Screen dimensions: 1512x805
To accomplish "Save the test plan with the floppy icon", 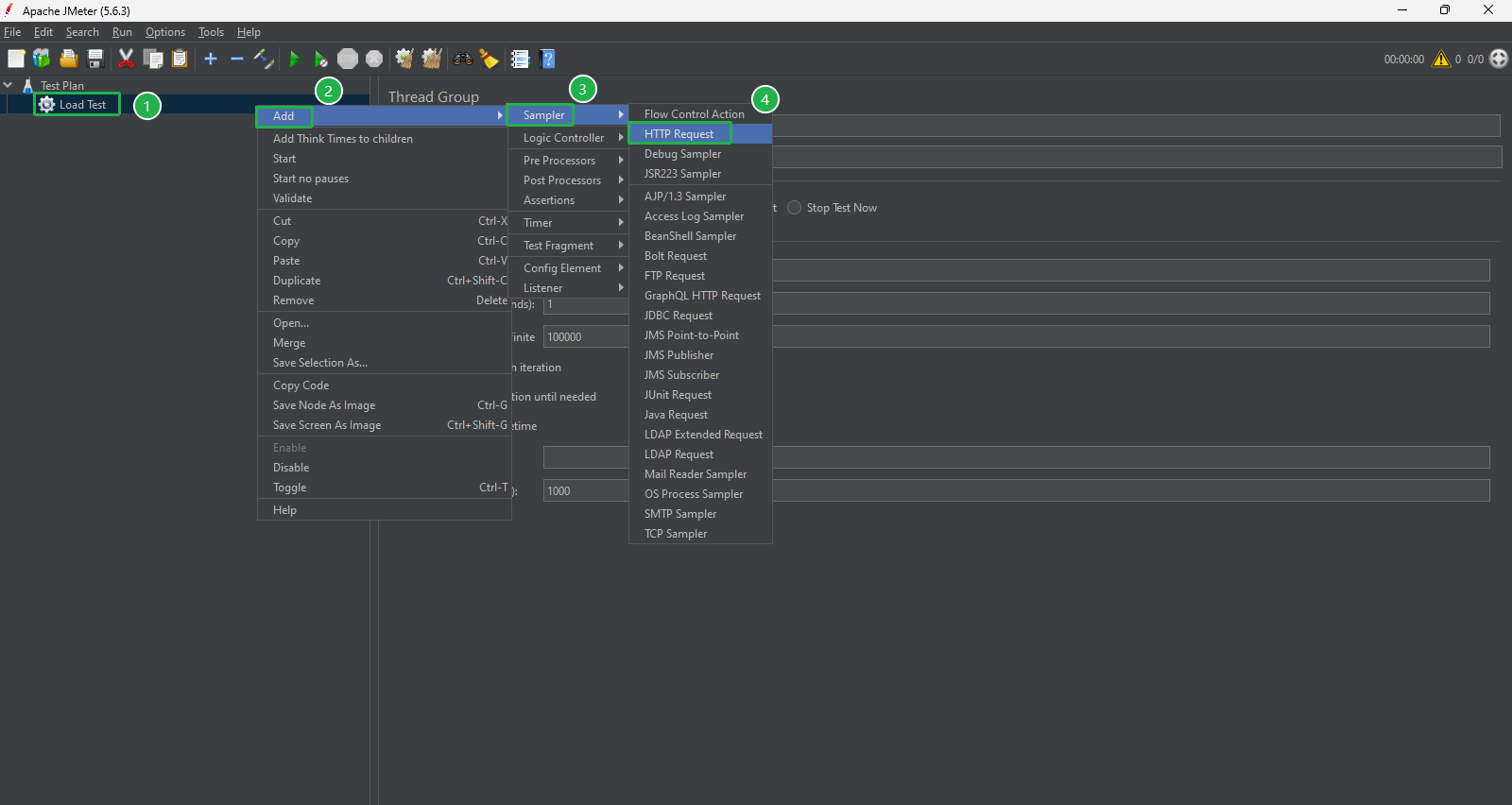I will tap(95, 59).
